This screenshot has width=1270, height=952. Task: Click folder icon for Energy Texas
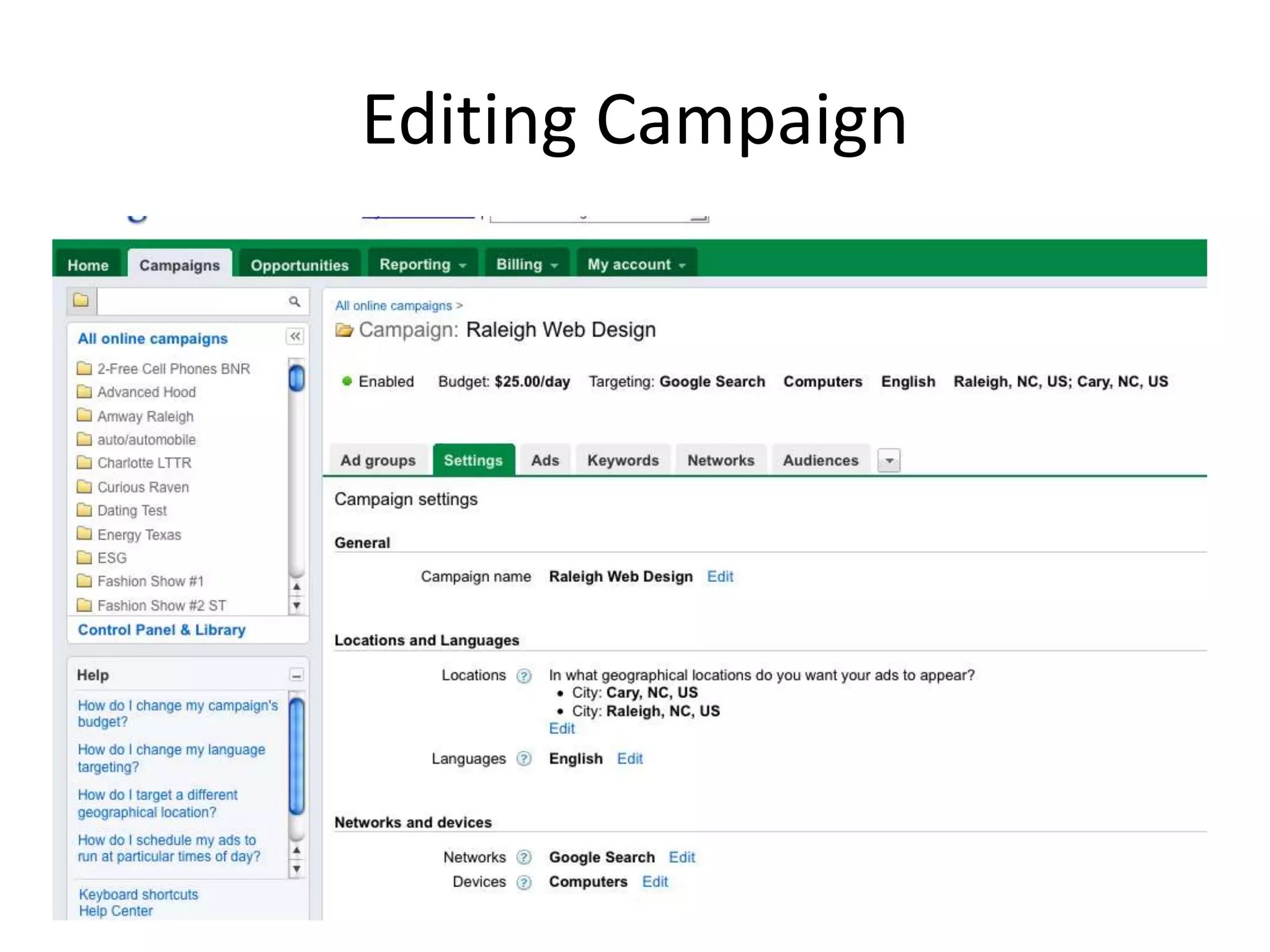tap(84, 534)
